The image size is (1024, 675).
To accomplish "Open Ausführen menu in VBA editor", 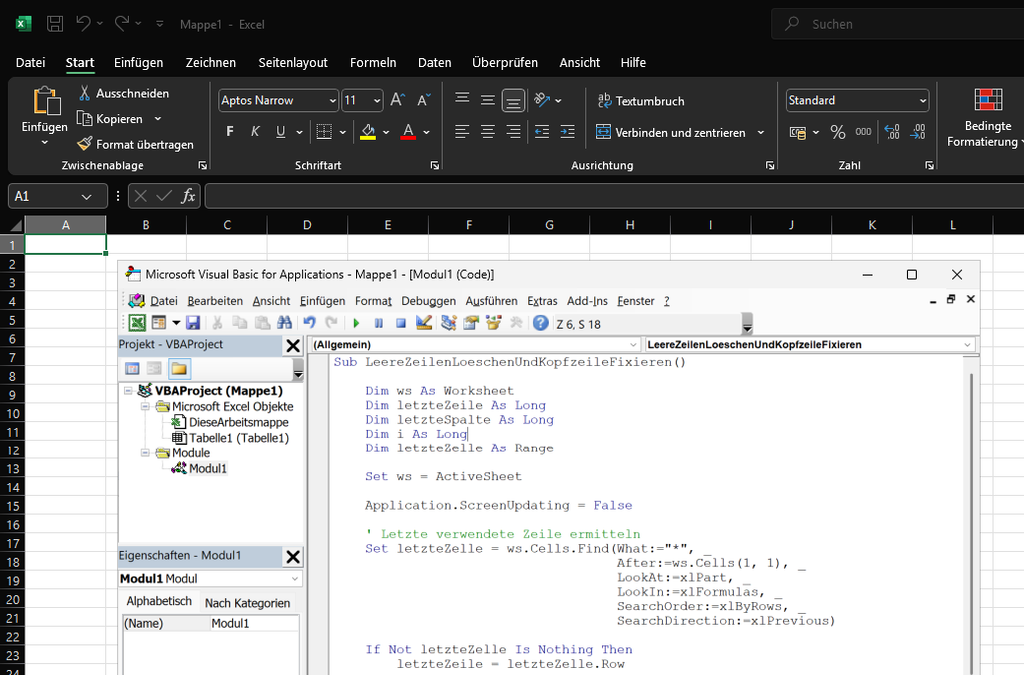I will (491, 301).
